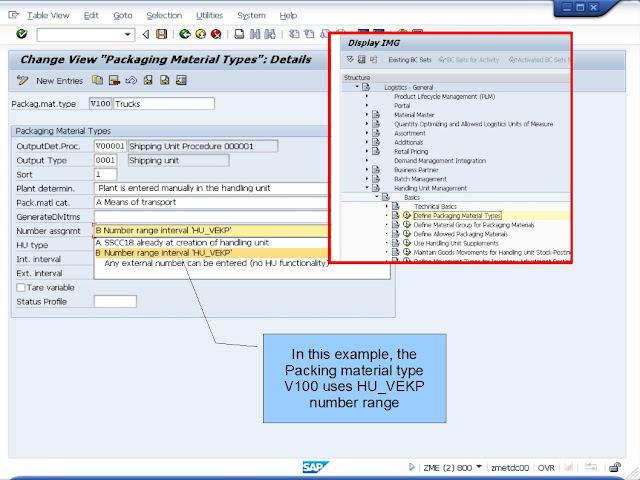
Task: Open the Help menu
Action: (288, 16)
